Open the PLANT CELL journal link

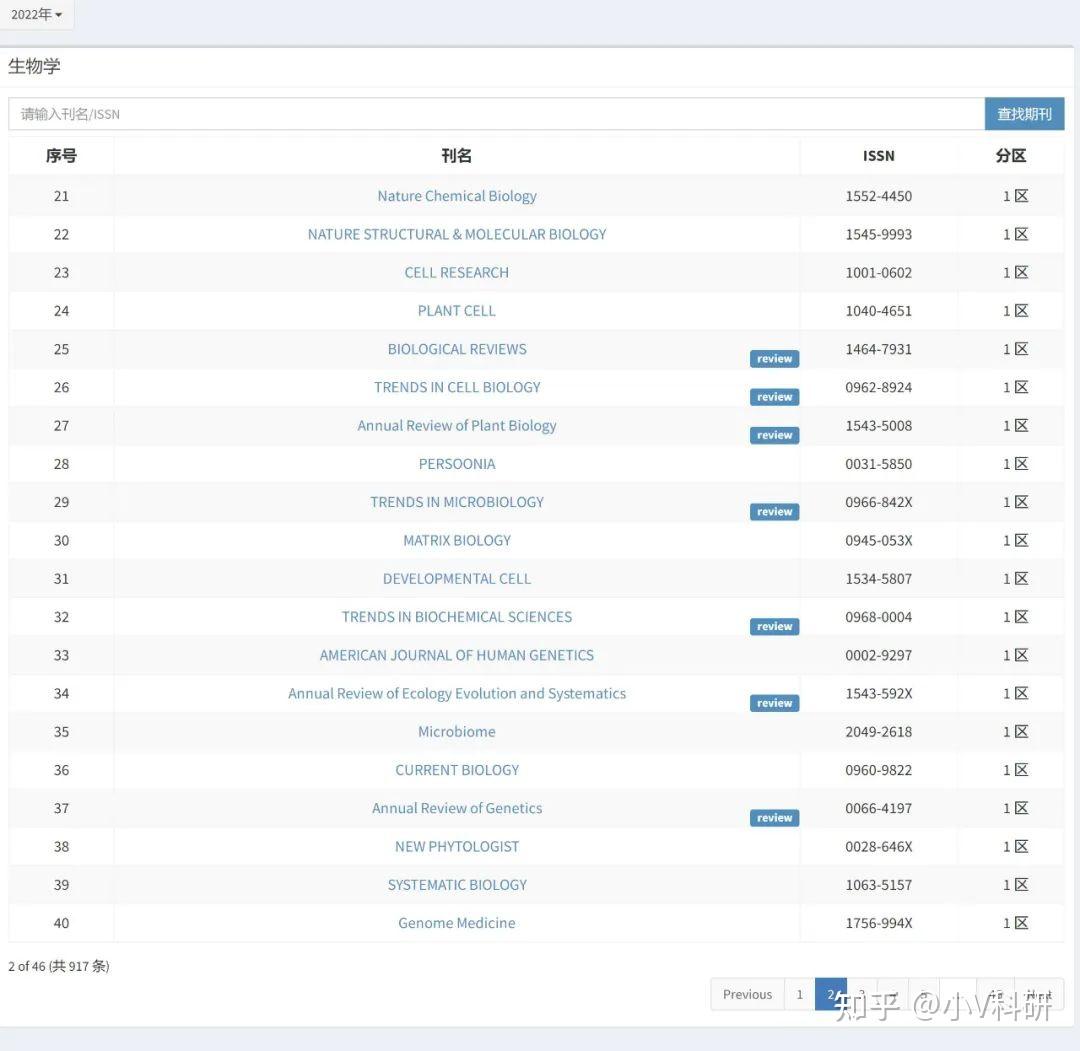point(457,311)
